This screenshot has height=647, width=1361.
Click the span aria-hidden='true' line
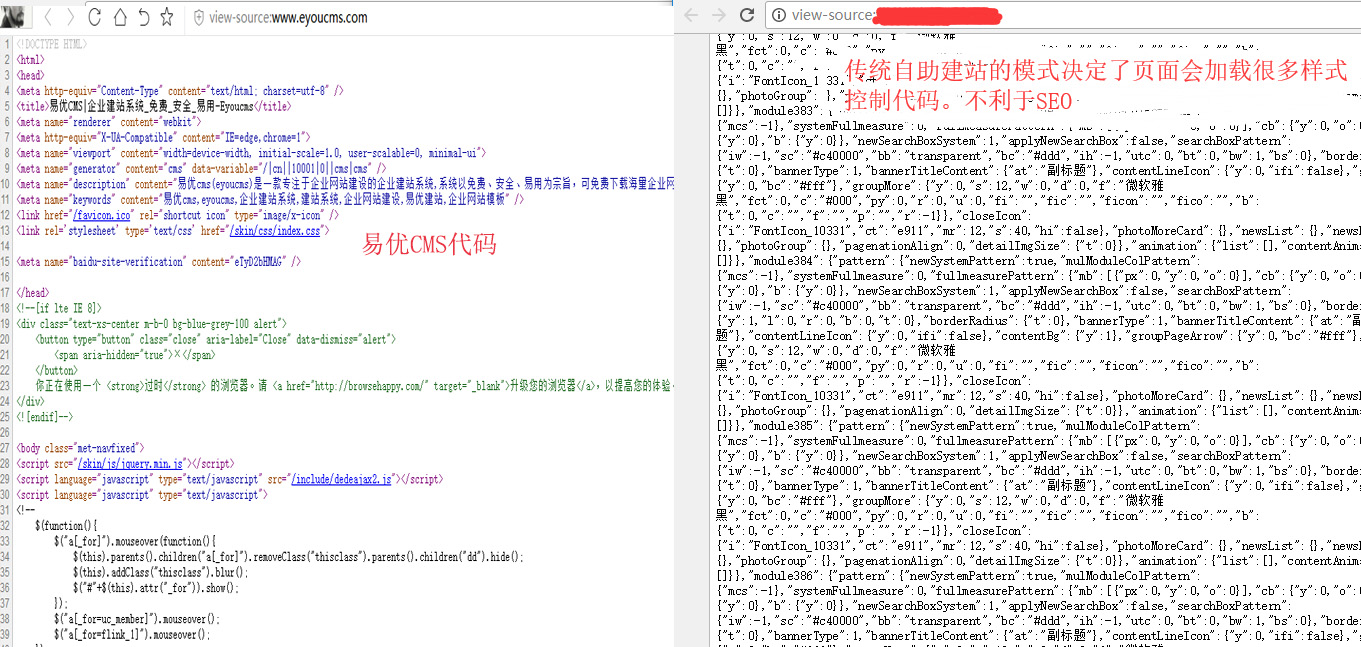tap(135, 355)
